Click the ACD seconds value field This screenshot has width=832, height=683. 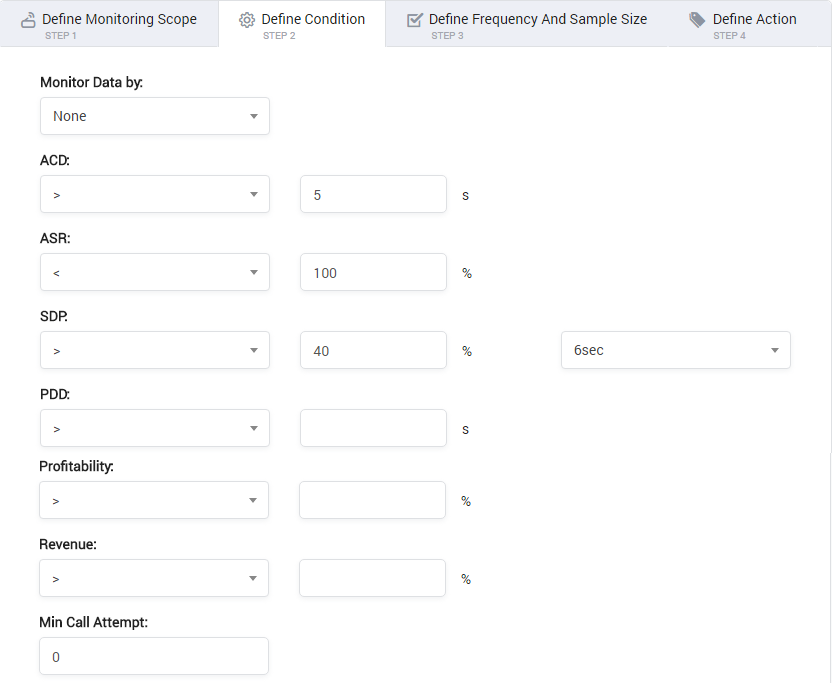[x=373, y=194]
